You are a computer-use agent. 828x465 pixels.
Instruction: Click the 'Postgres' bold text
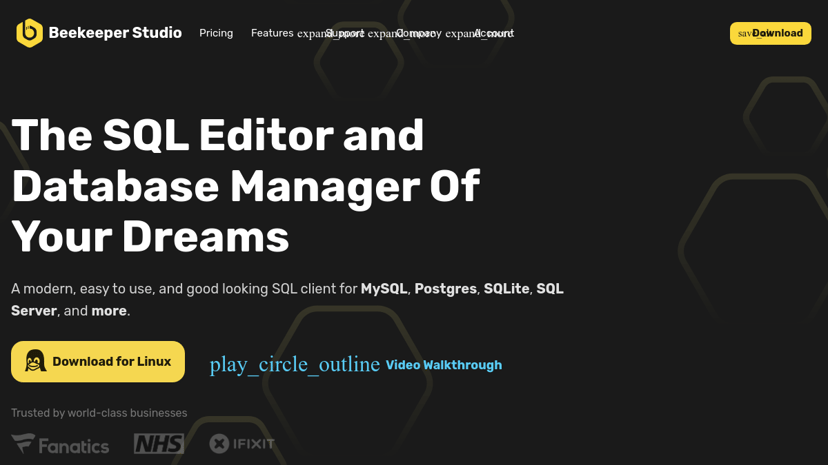point(446,289)
